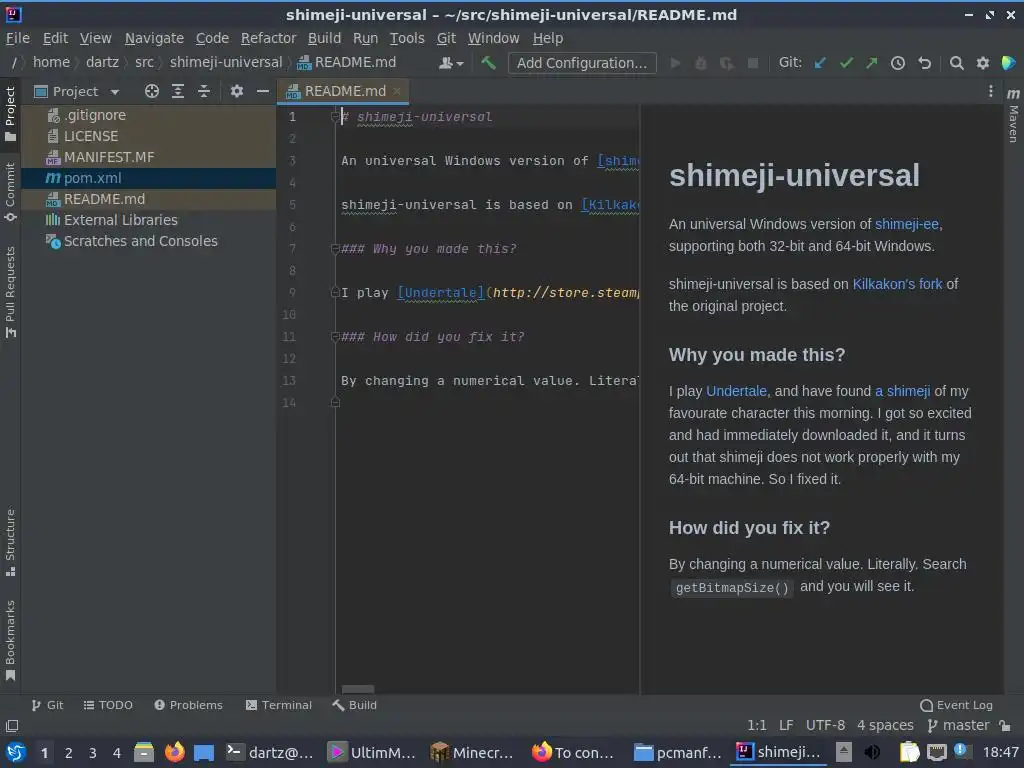Open the Git tool window at bottom
The height and width of the screenshot is (768, 1024).
click(47, 705)
